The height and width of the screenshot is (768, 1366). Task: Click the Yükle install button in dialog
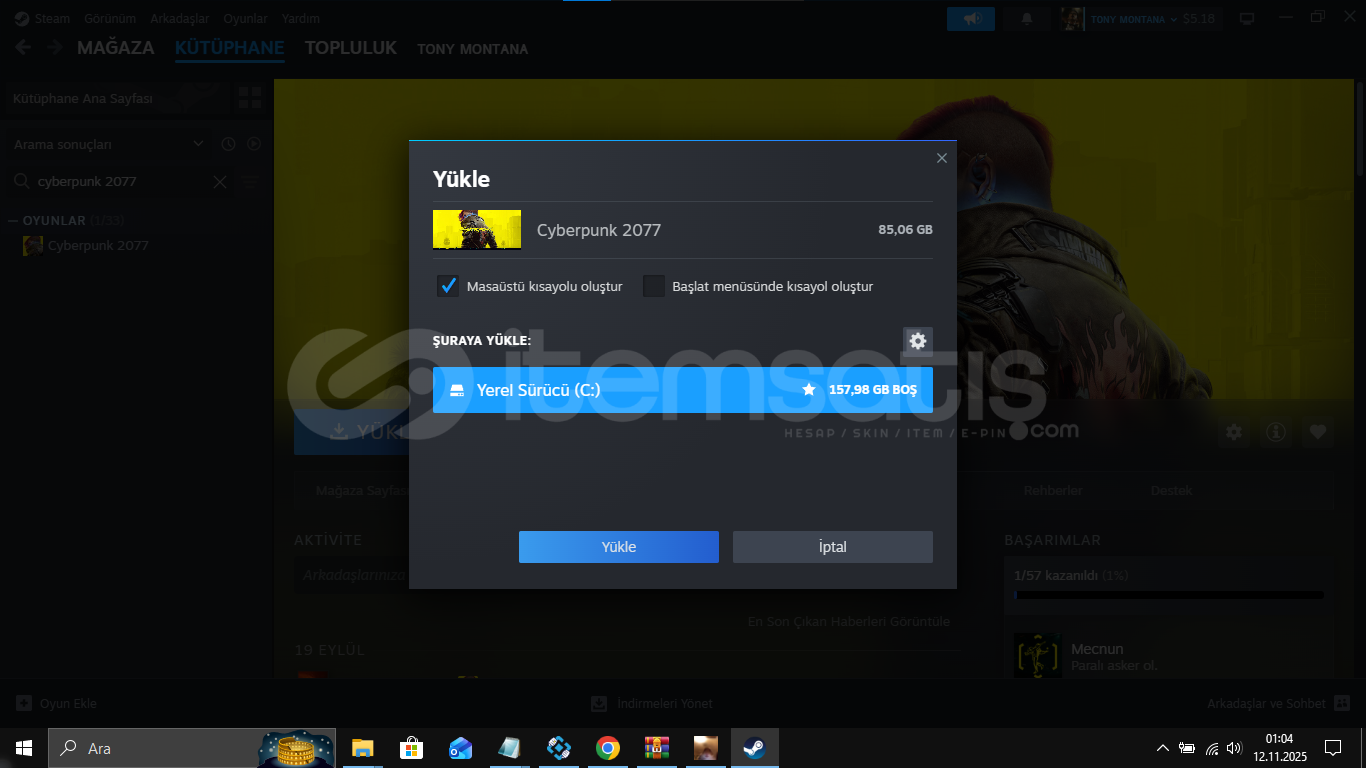[x=619, y=547]
